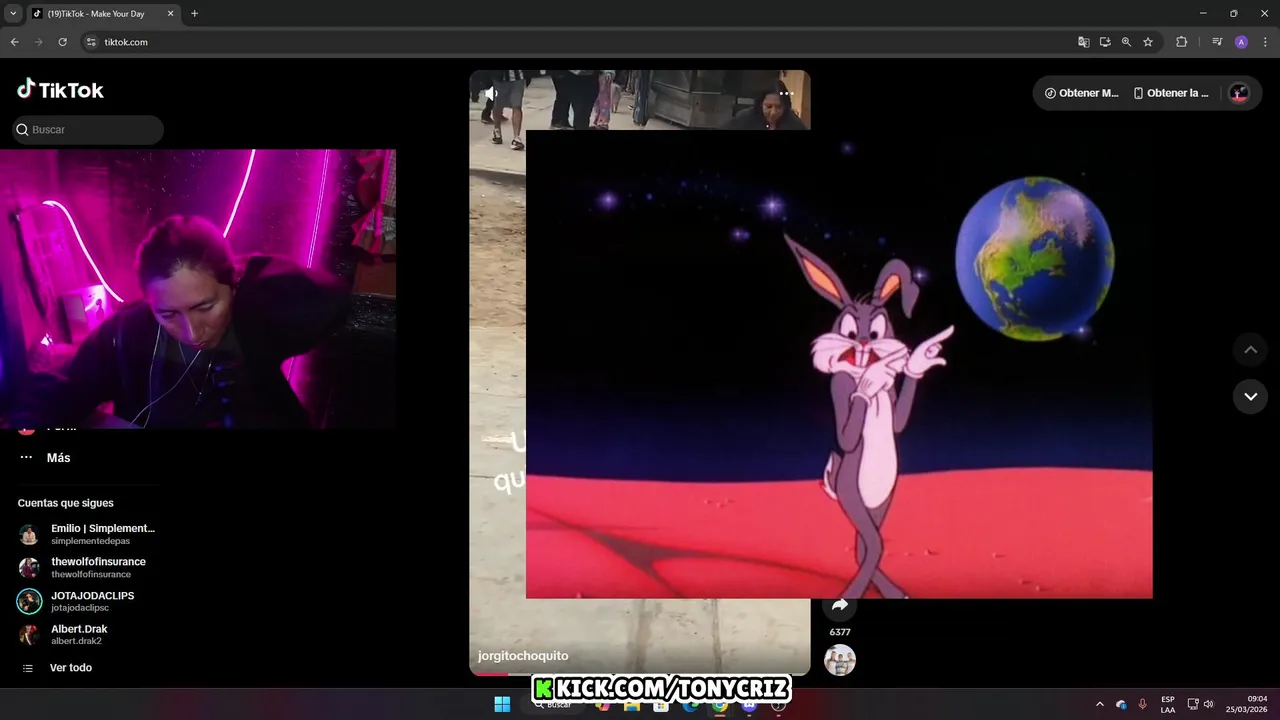The image size is (1280, 720).
Task: Show hidden tray icons chevron
Action: (1100, 704)
